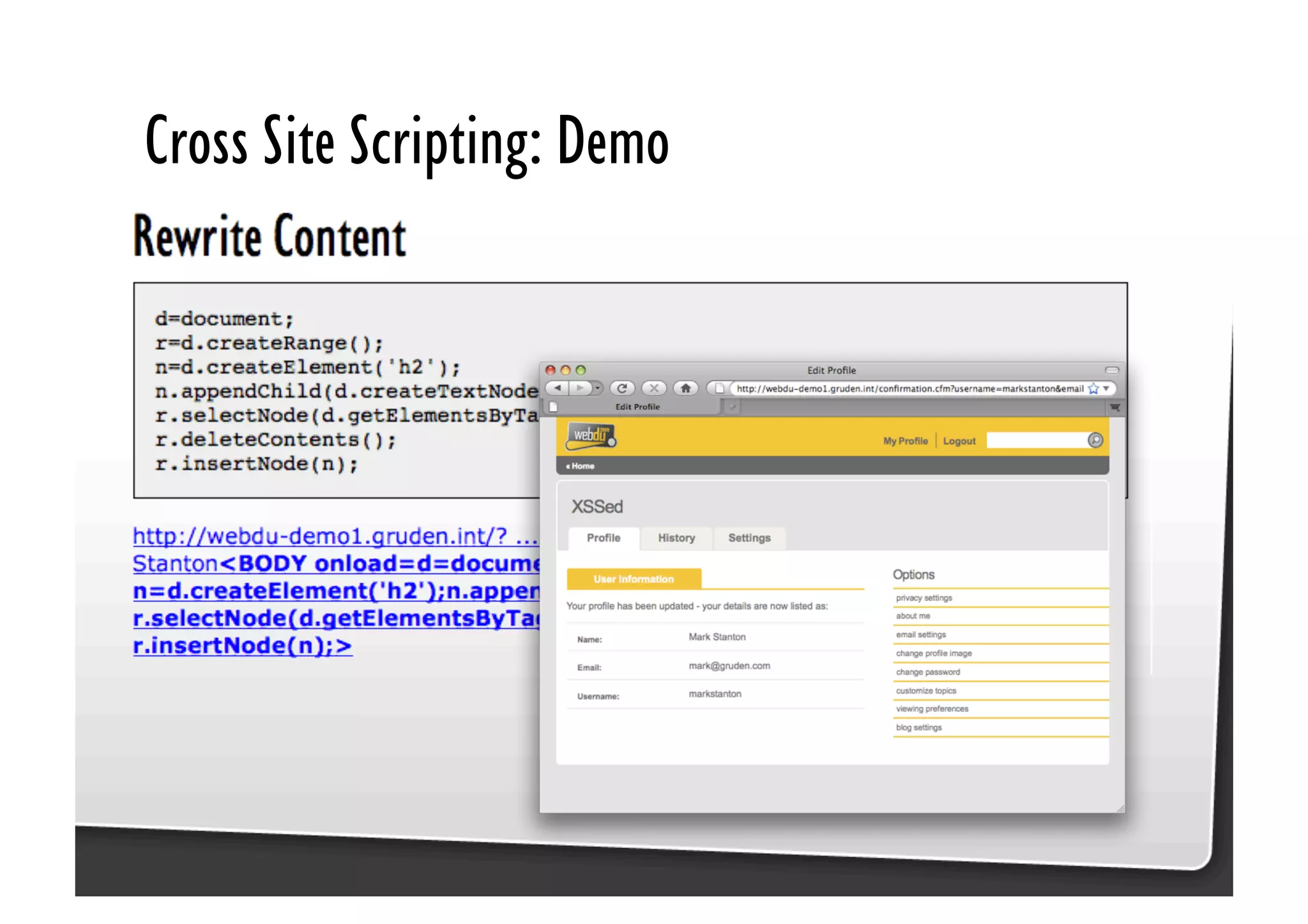The height and width of the screenshot is (924, 1308).
Task: Open blog settings option
Action: pyautogui.click(x=918, y=727)
